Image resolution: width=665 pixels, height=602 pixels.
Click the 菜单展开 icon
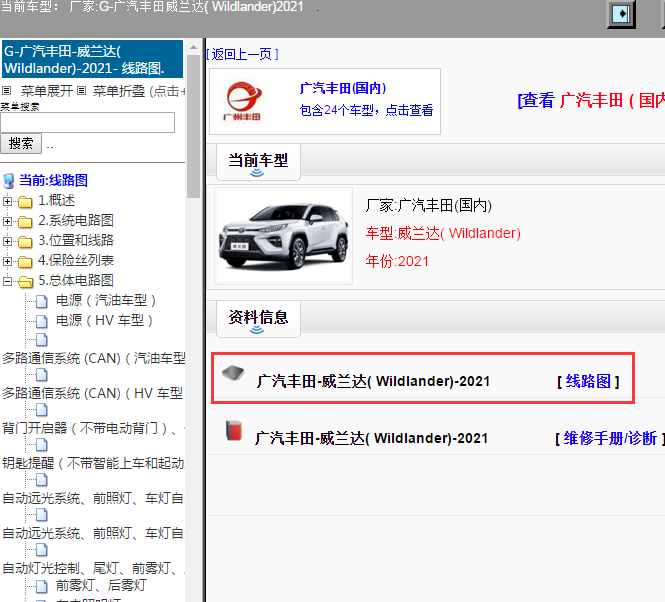(6, 90)
